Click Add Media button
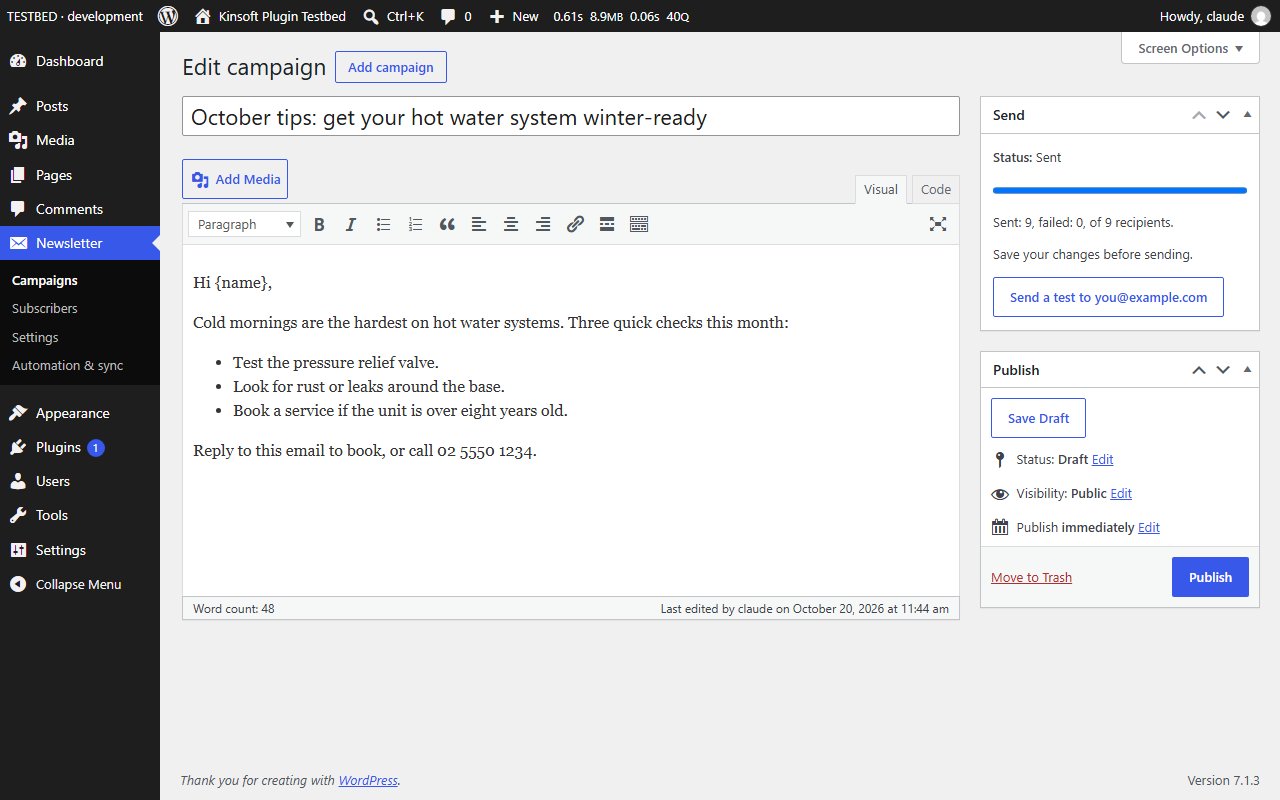 coord(235,179)
